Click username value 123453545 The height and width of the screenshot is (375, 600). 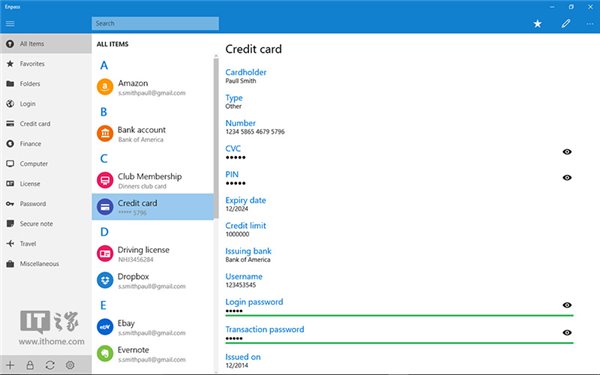pyautogui.click(x=240, y=285)
